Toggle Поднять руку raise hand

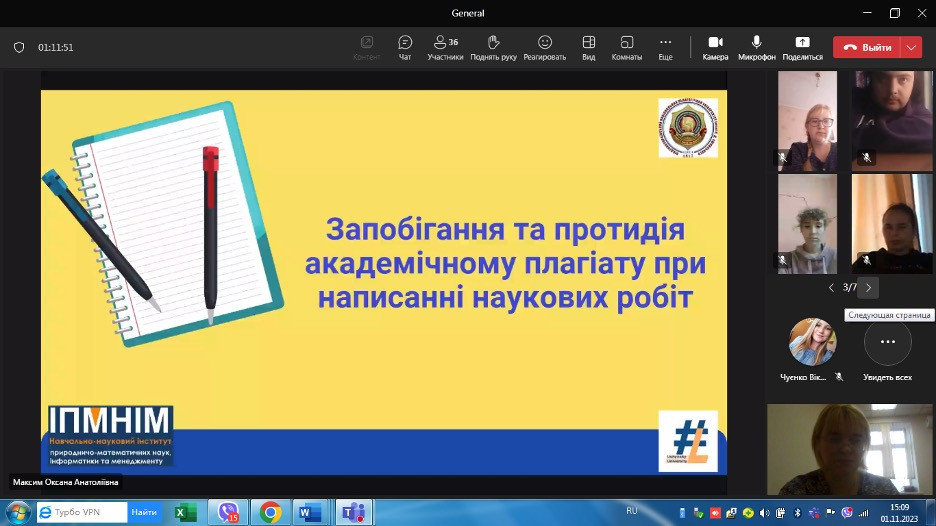[x=493, y=47]
